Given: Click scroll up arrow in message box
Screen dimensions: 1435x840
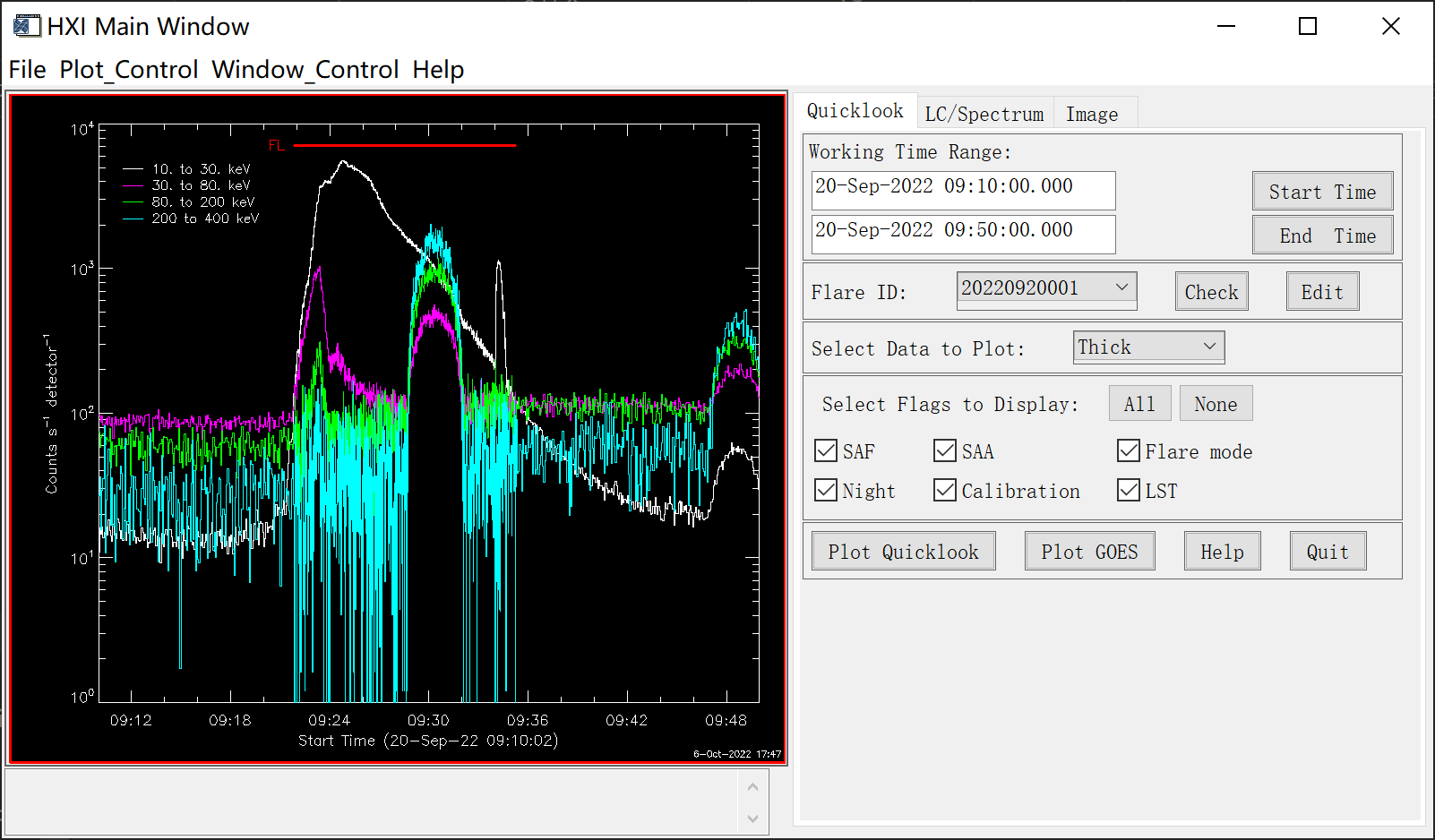Looking at the screenshot, I should tap(752, 787).
